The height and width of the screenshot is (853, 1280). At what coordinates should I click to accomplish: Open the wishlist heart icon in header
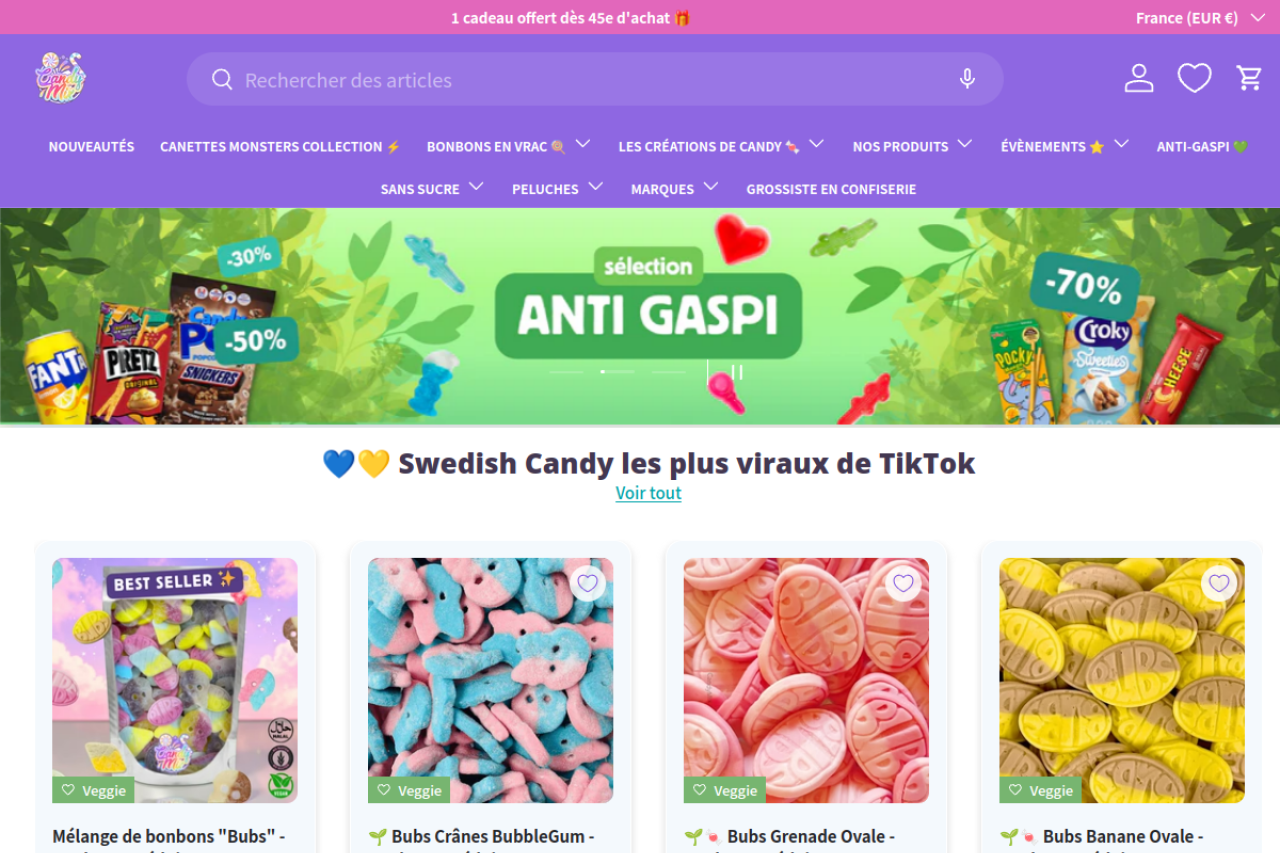[1194, 78]
